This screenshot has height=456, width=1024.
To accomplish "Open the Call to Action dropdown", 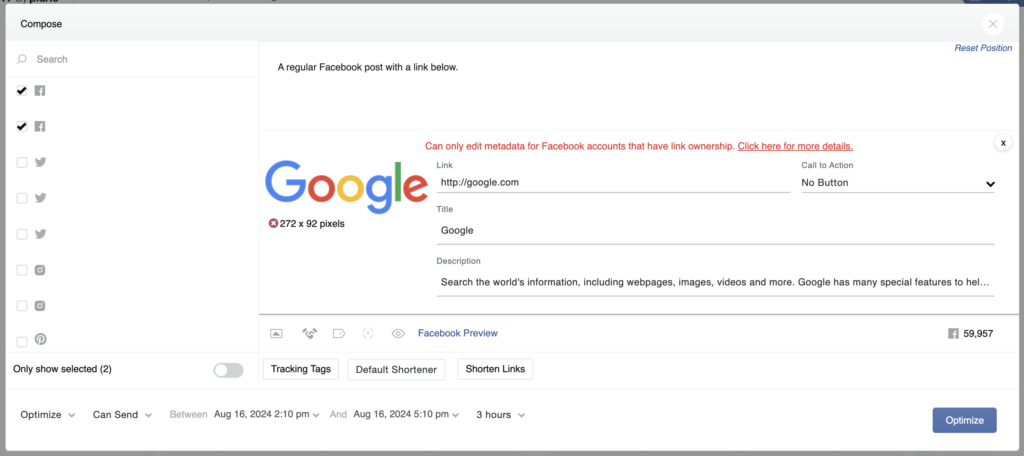I will 898,183.
